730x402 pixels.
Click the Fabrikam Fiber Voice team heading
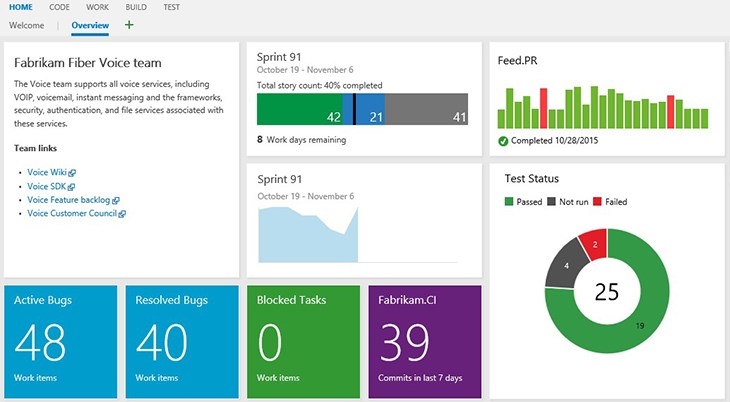click(88, 63)
